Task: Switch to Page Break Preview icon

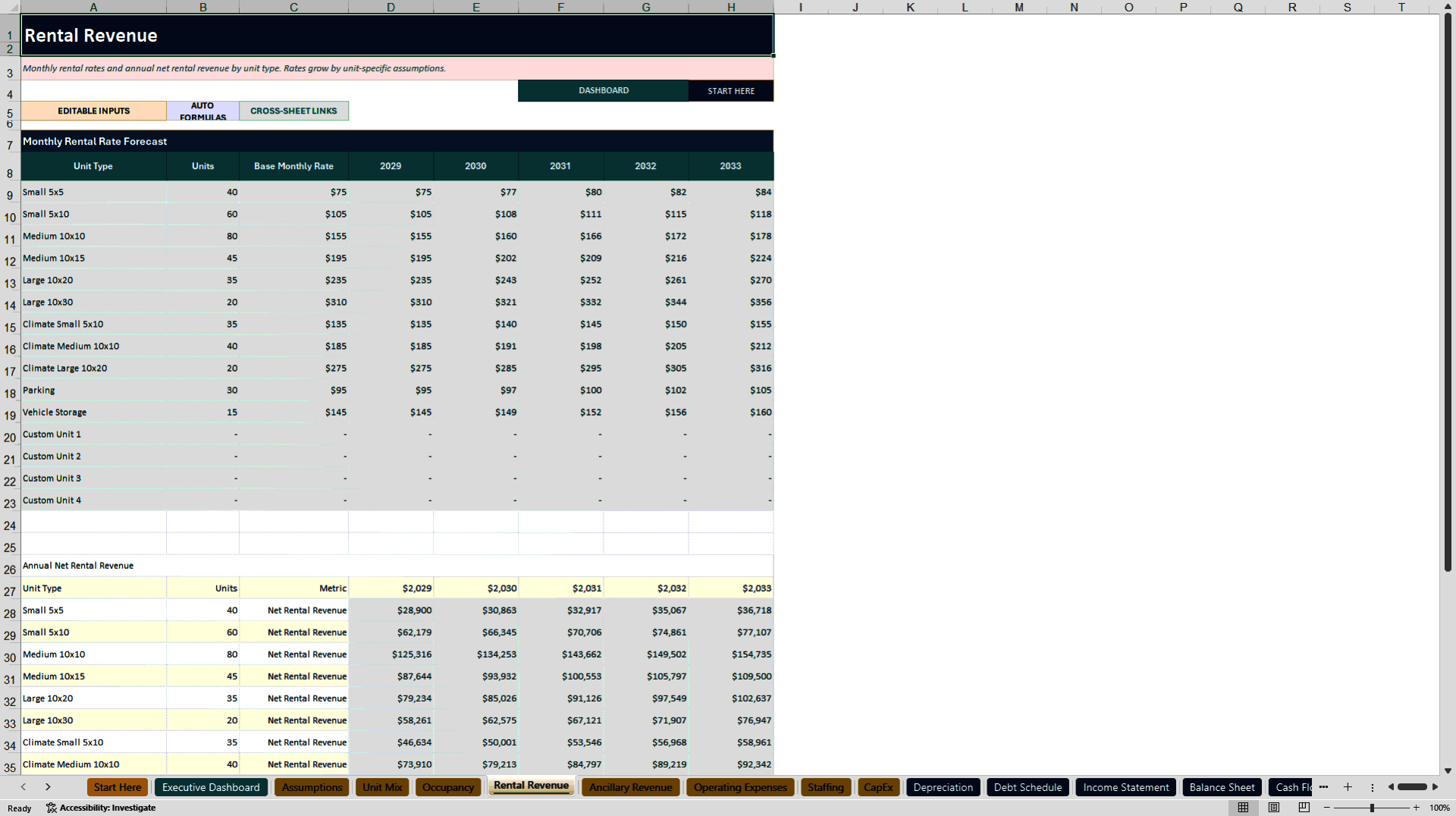Action: pyautogui.click(x=1304, y=808)
